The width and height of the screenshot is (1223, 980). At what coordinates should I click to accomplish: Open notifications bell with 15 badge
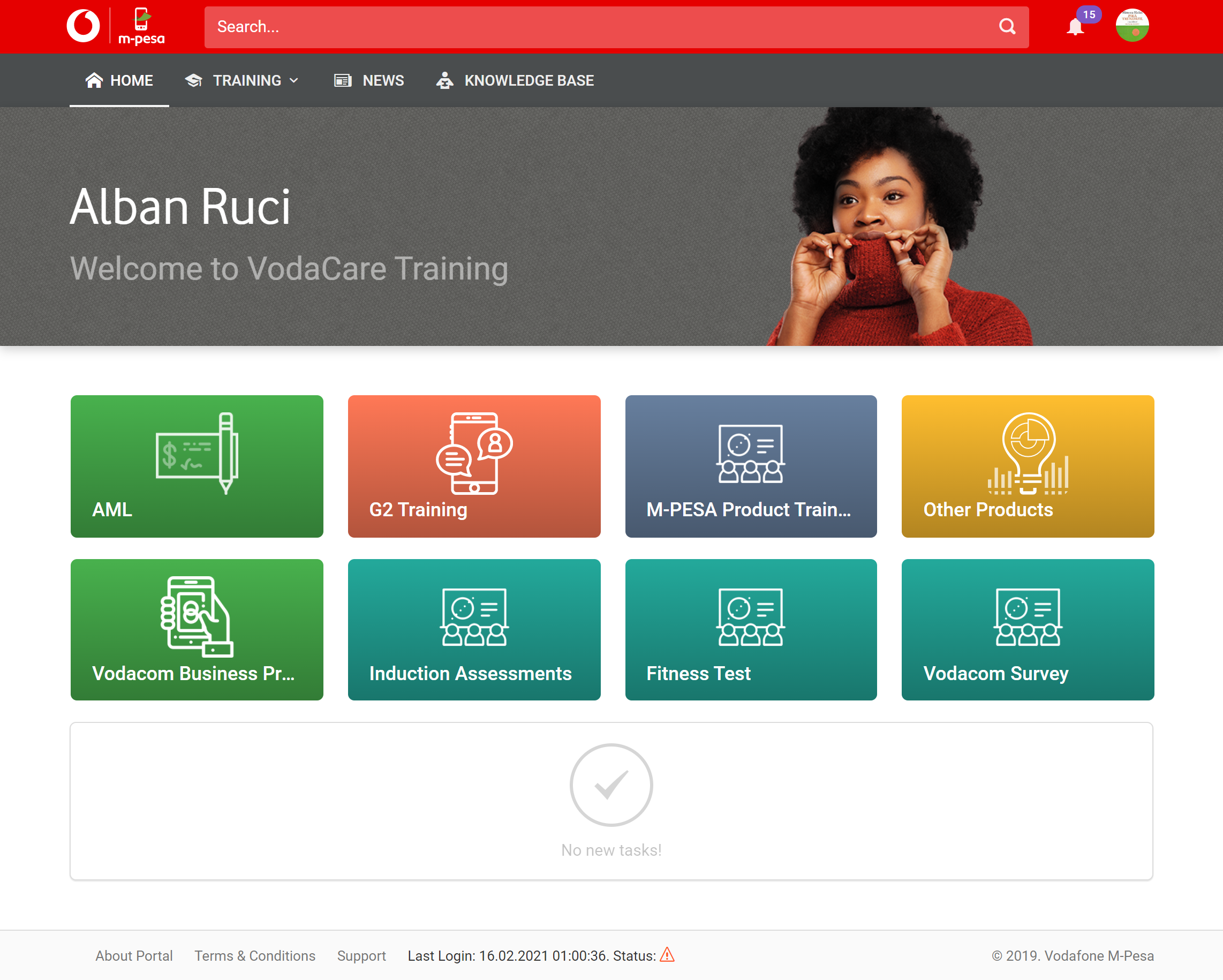[x=1075, y=27]
